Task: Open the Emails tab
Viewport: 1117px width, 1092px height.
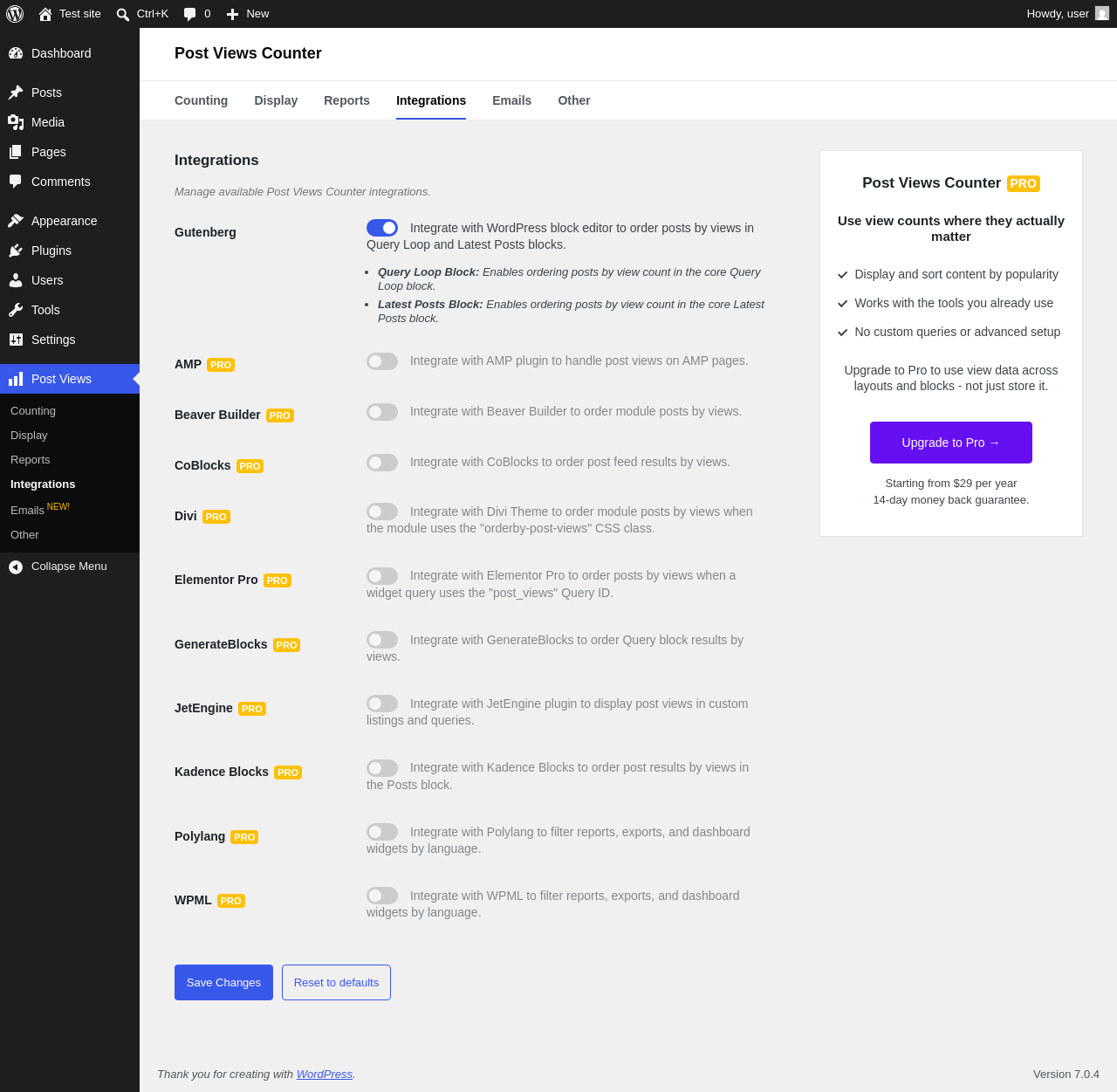Action: pyautogui.click(x=511, y=100)
